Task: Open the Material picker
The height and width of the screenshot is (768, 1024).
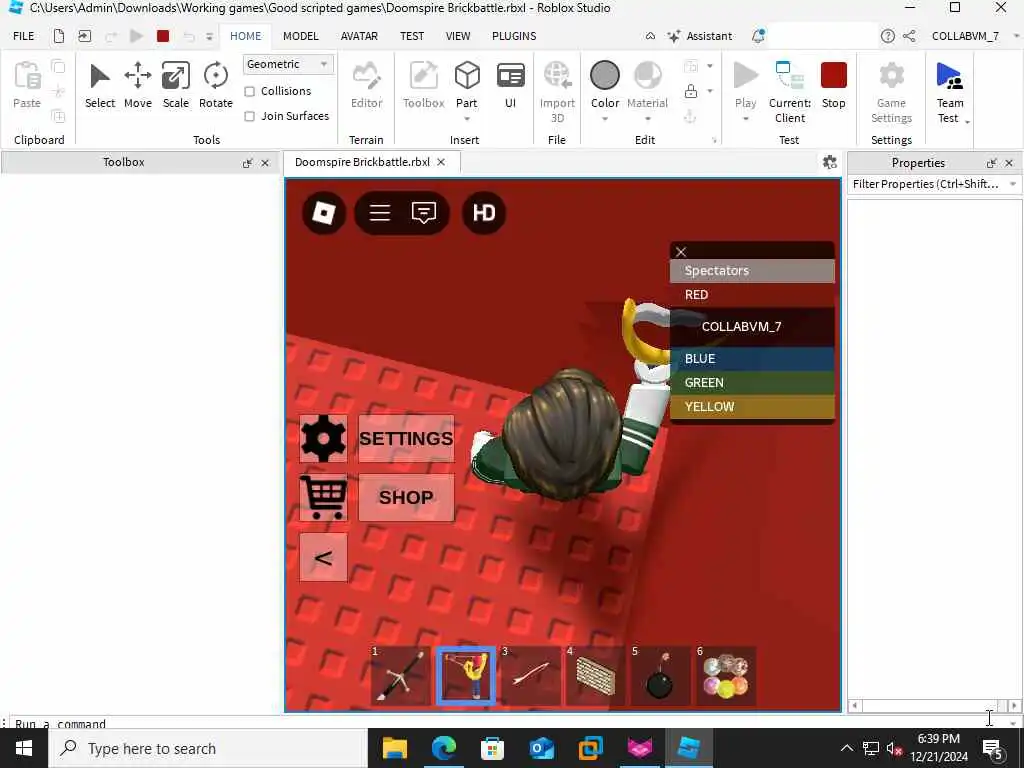Action: 647,85
